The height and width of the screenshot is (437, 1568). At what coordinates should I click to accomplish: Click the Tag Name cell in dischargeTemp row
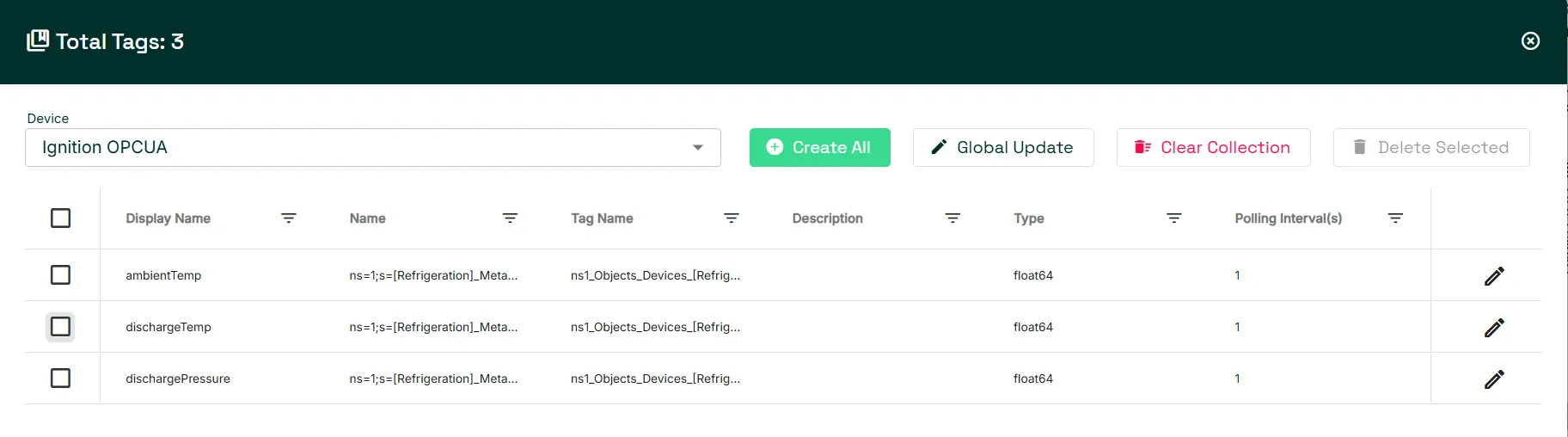(x=655, y=327)
